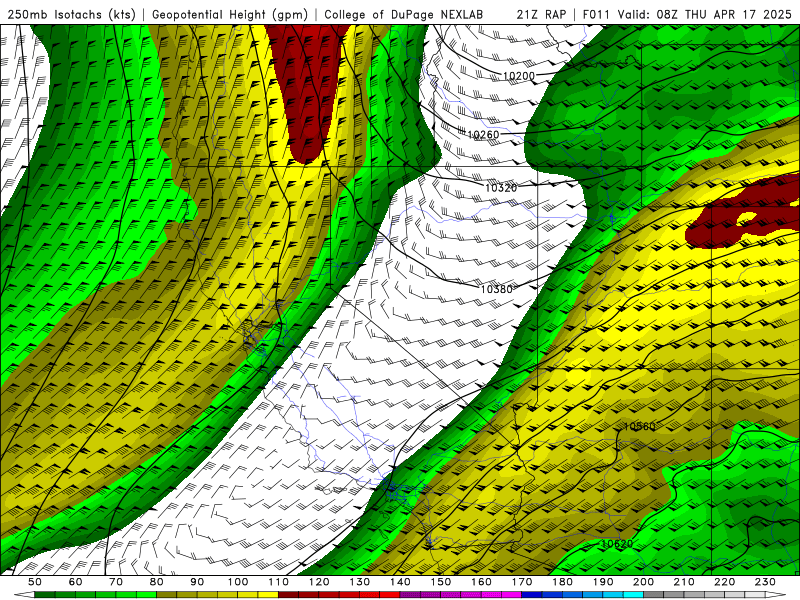The image size is (800, 600).
Task: Click the 110 value on the color scale
Action: [x=279, y=582]
